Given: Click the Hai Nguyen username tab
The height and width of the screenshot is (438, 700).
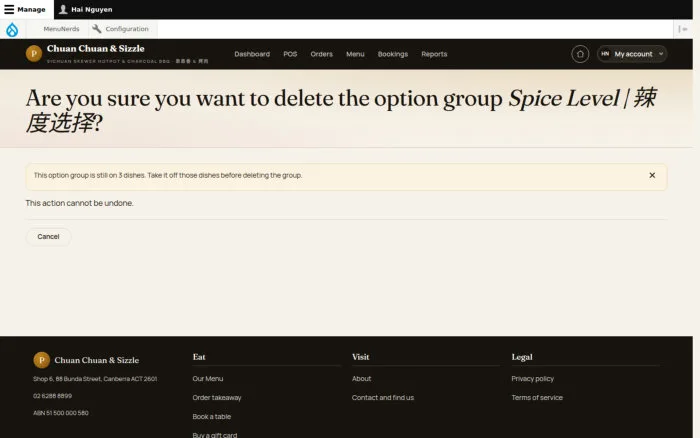Looking at the screenshot, I should [x=86, y=9].
